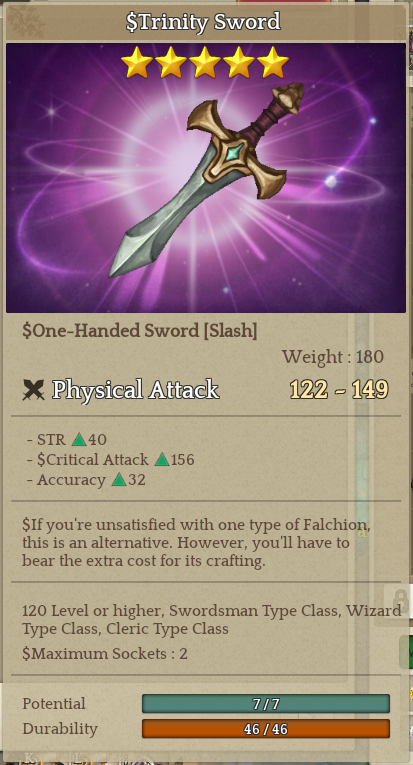Click the green triangle beside Accuracy 32
This screenshot has width=413, height=765.
click(119, 480)
